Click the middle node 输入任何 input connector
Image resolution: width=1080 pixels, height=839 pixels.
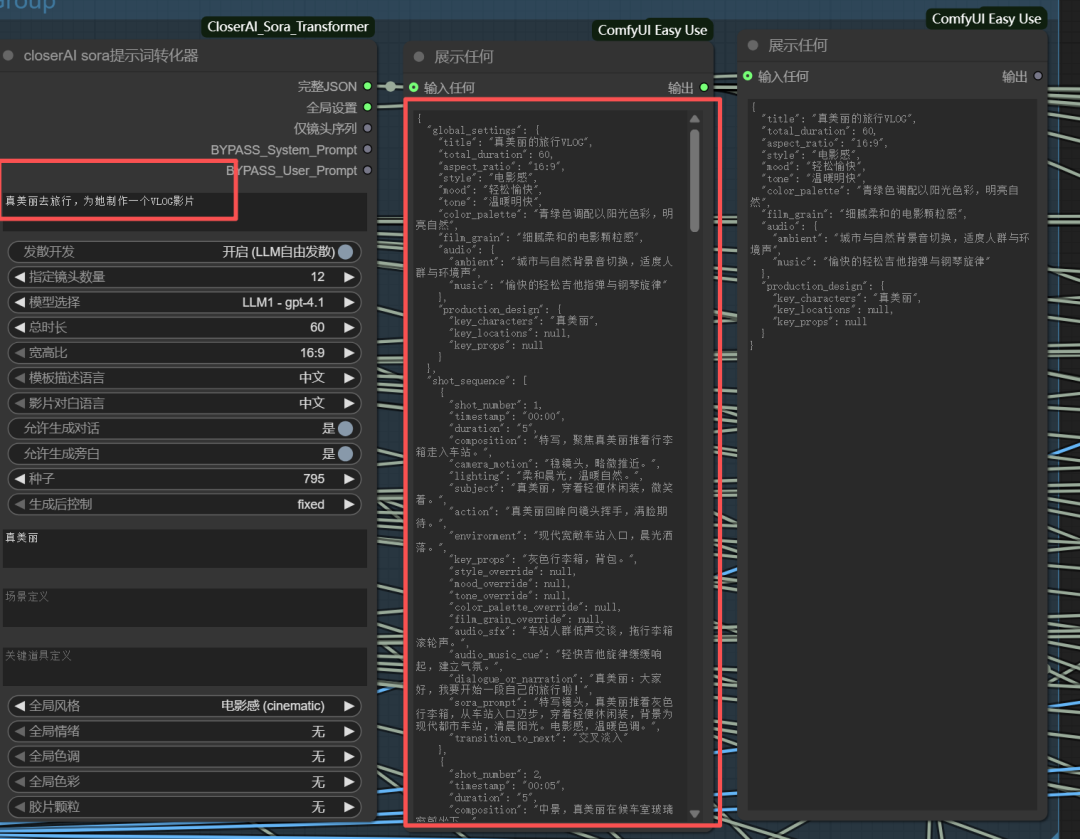pos(413,87)
